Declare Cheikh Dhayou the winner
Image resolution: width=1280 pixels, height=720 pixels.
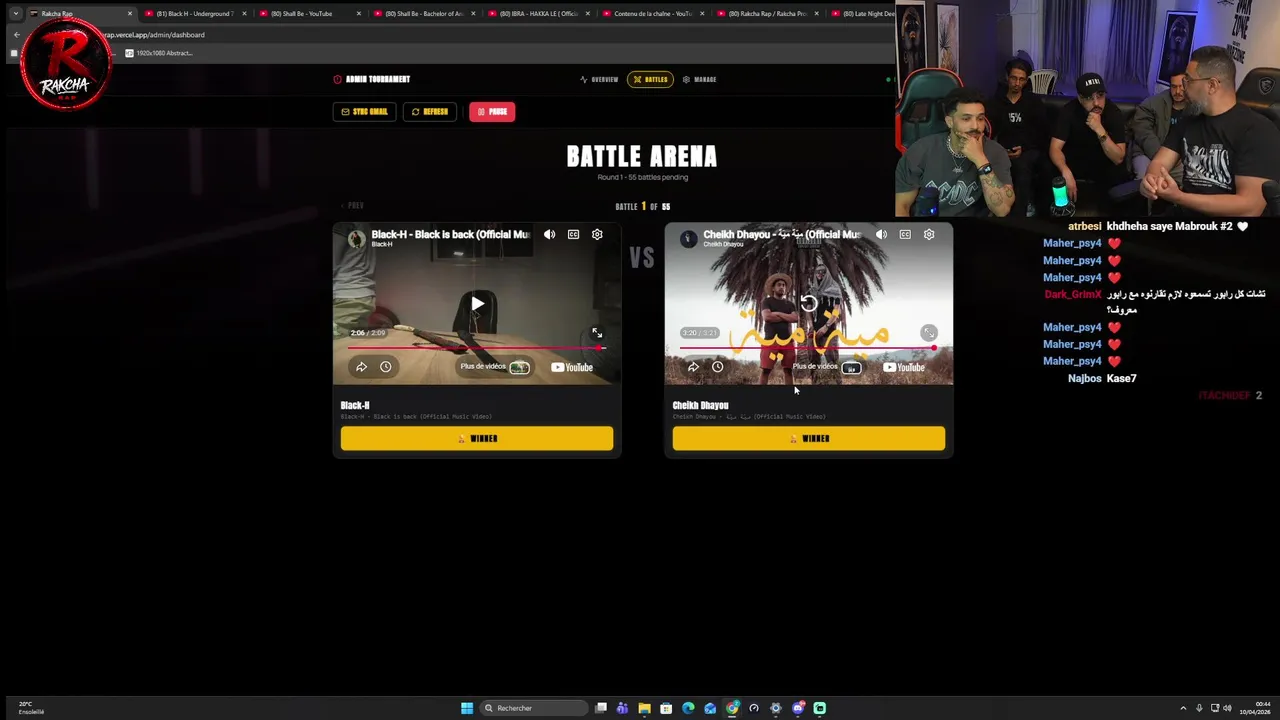pos(809,438)
